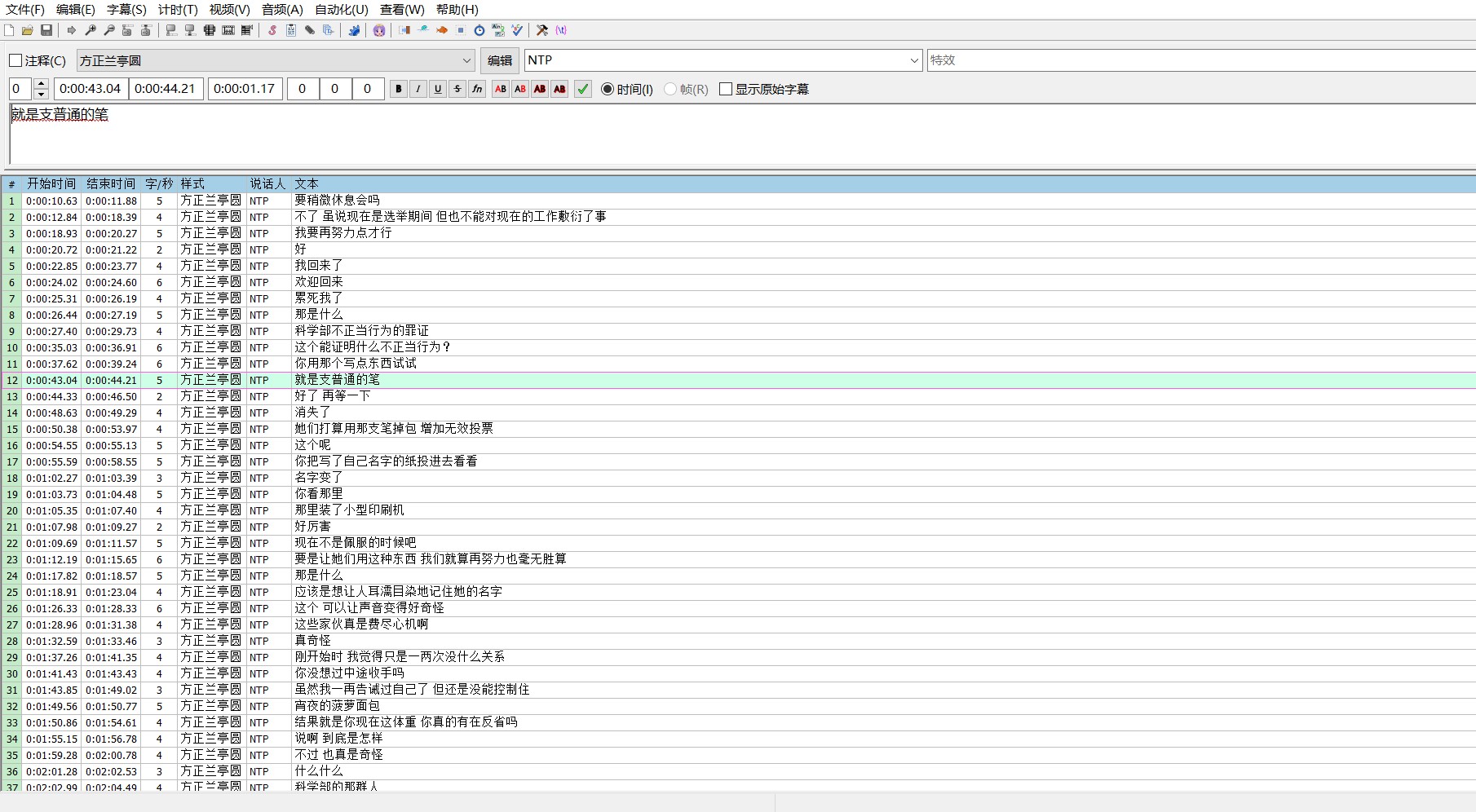The image size is (1476, 812).
Task: Click the 编辑 style edit button
Action: click(500, 60)
